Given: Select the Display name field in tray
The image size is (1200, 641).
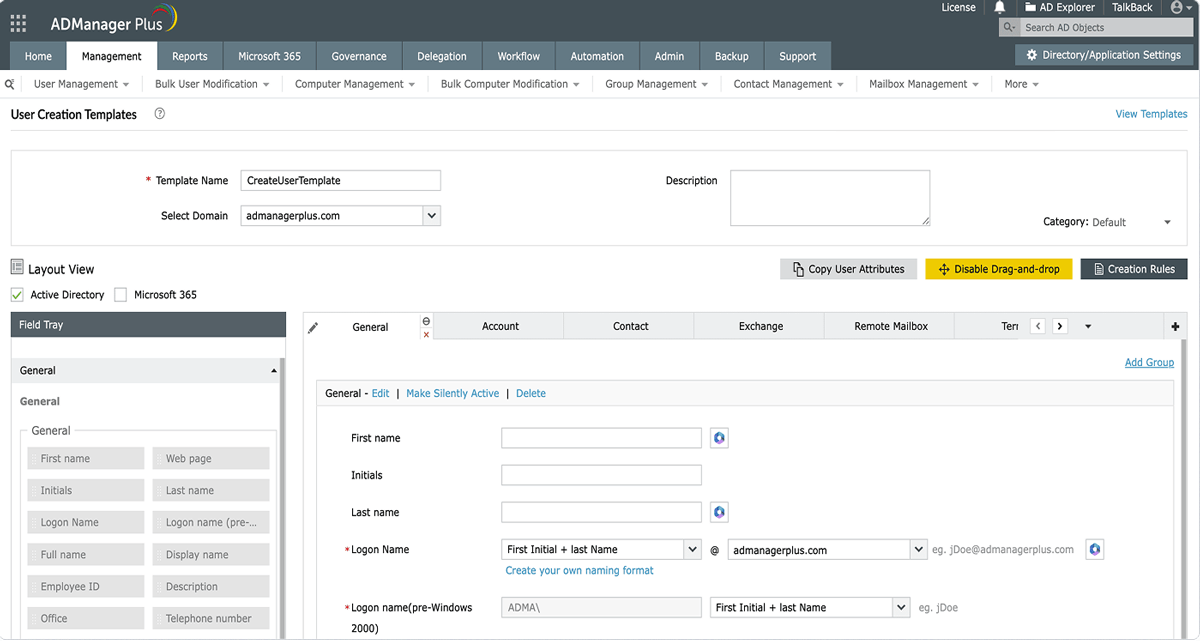Looking at the screenshot, I should [x=210, y=555].
